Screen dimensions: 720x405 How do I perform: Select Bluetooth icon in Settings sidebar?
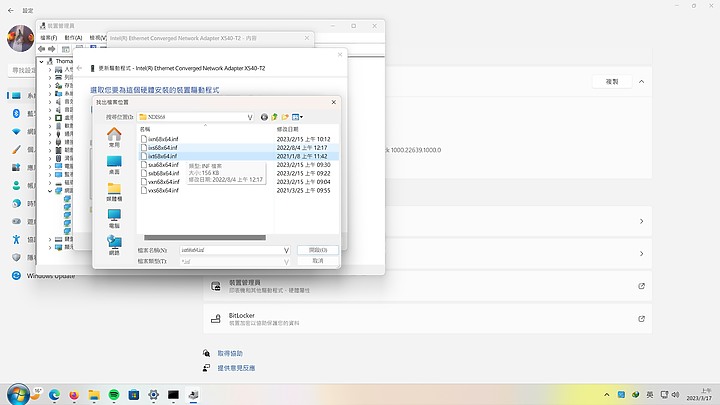tap(16, 113)
